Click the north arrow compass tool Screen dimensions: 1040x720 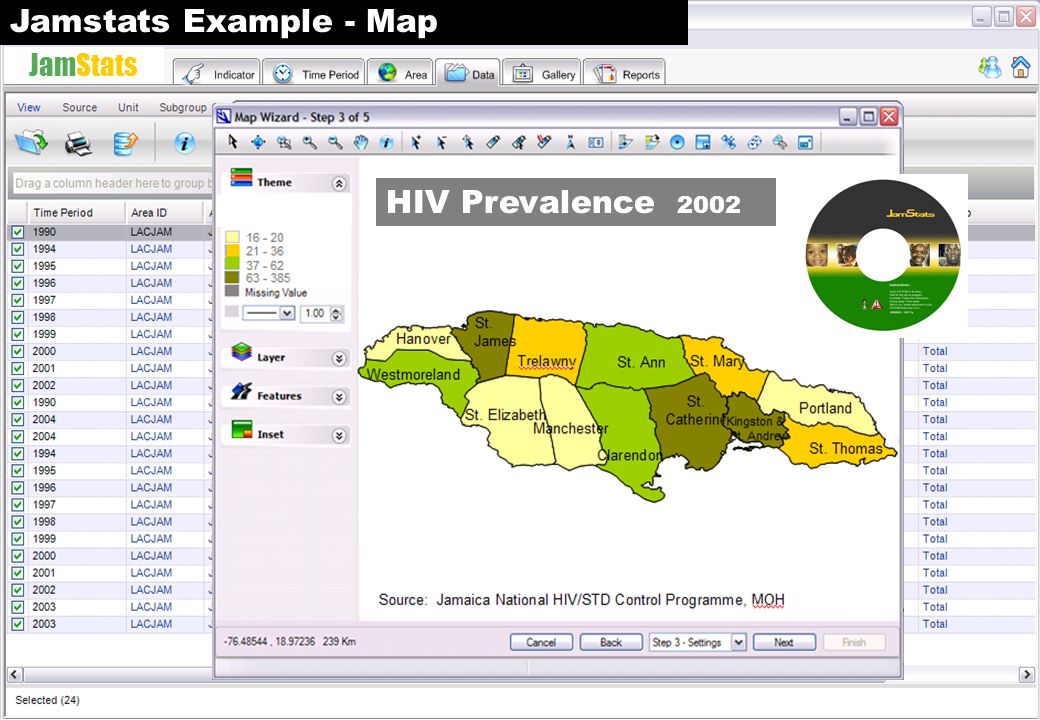(x=570, y=142)
